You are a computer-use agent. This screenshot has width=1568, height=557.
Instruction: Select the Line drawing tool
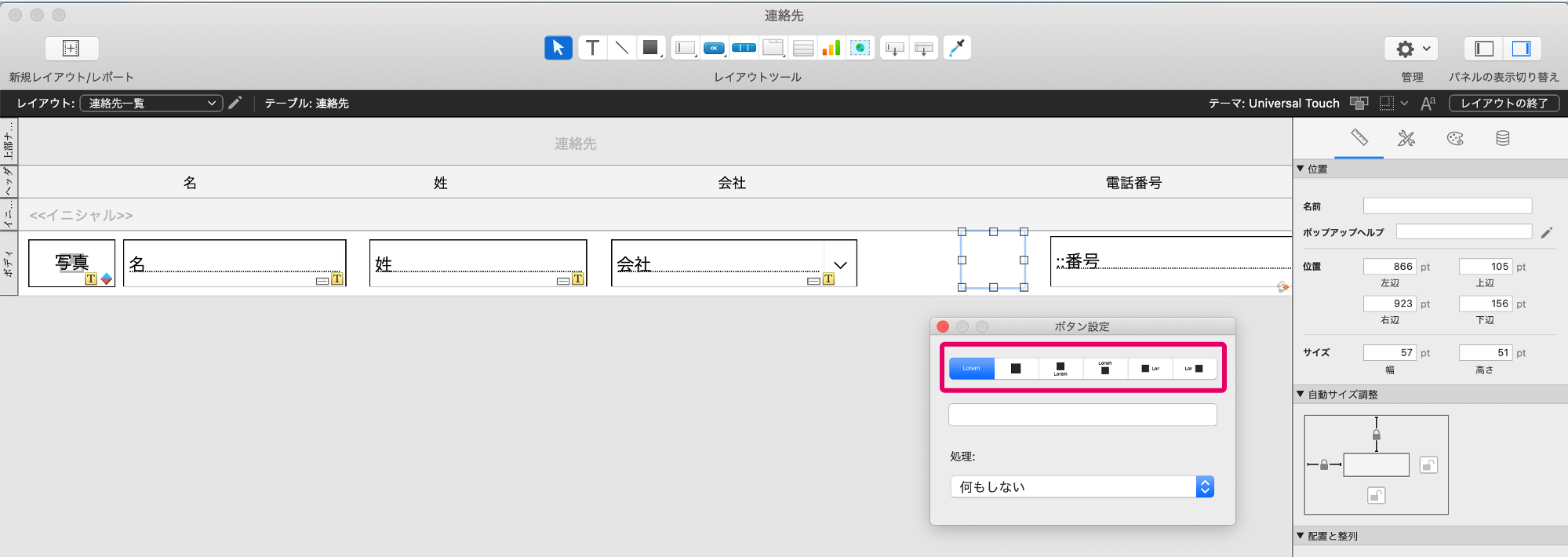pos(621,48)
